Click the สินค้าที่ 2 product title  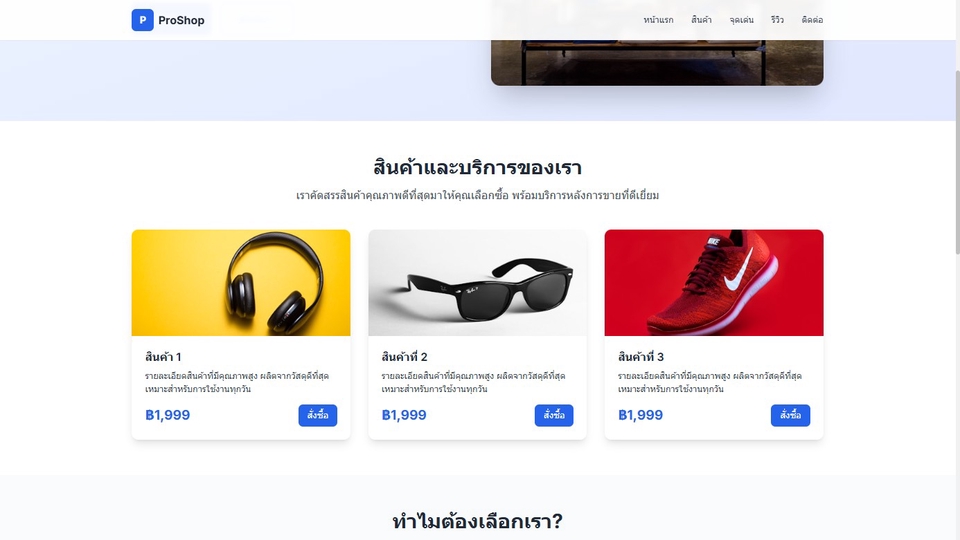click(404, 357)
